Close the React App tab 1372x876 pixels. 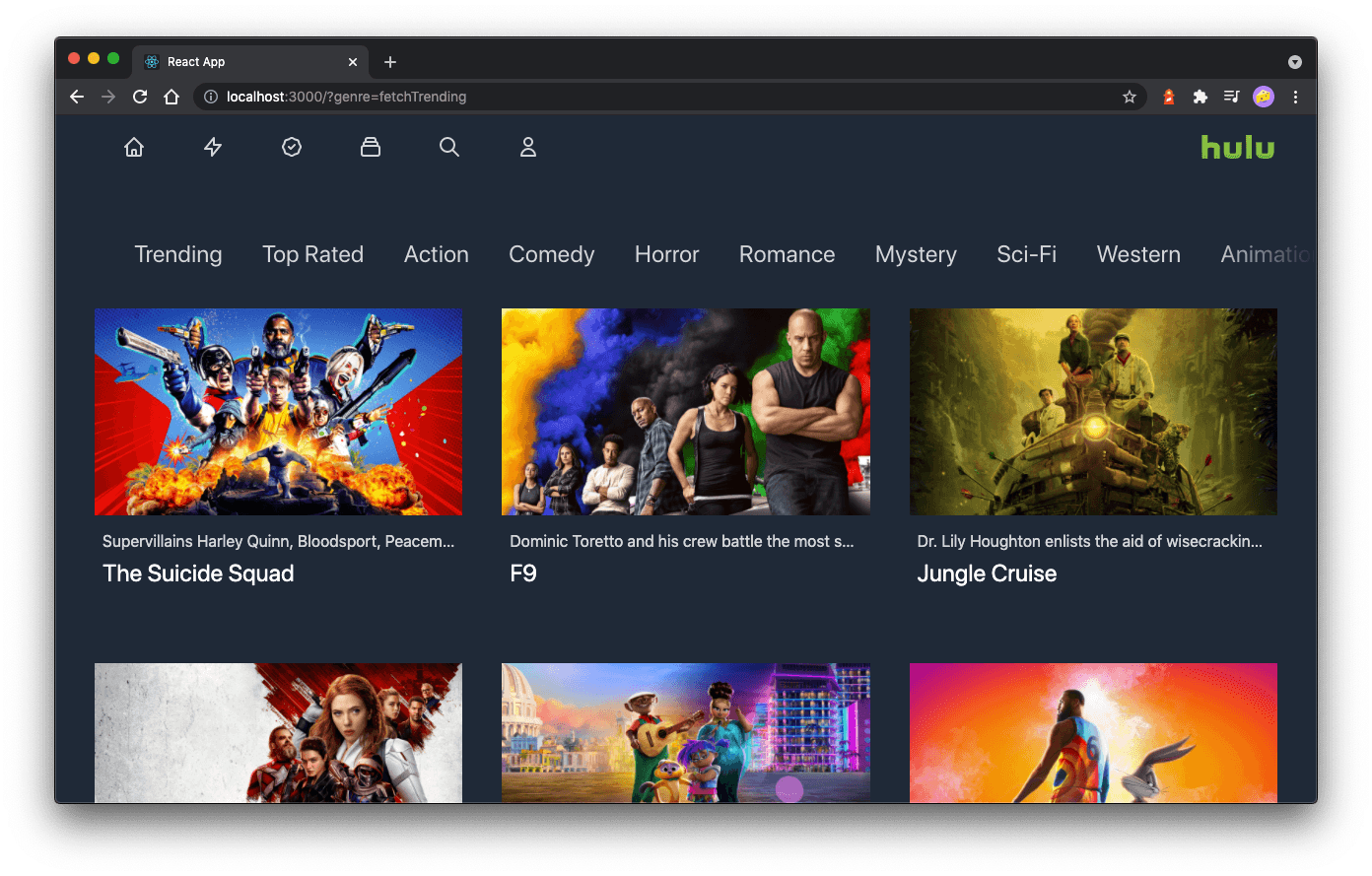tap(353, 62)
